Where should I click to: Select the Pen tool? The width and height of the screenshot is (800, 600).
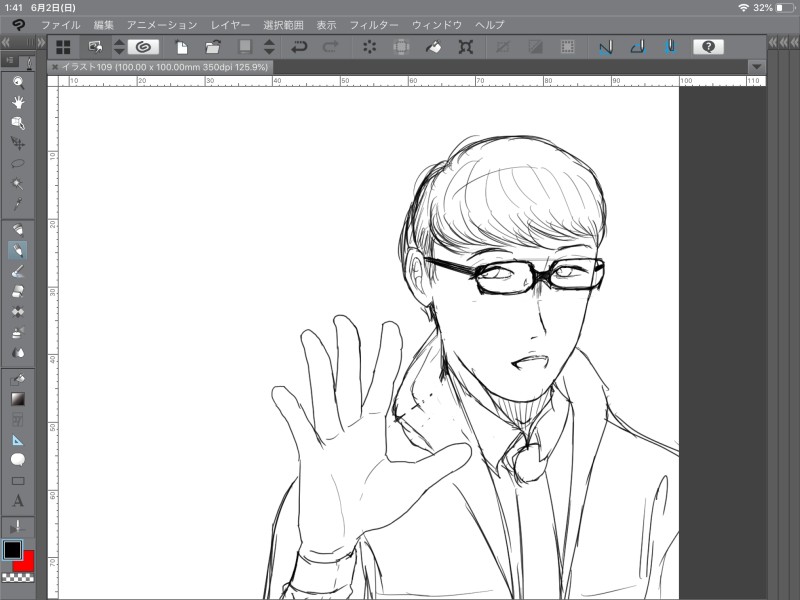coord(18,230)
